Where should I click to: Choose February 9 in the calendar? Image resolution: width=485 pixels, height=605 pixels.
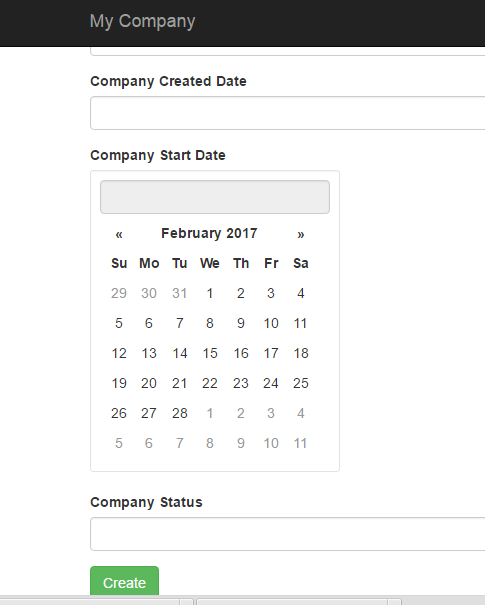[241, 323]
